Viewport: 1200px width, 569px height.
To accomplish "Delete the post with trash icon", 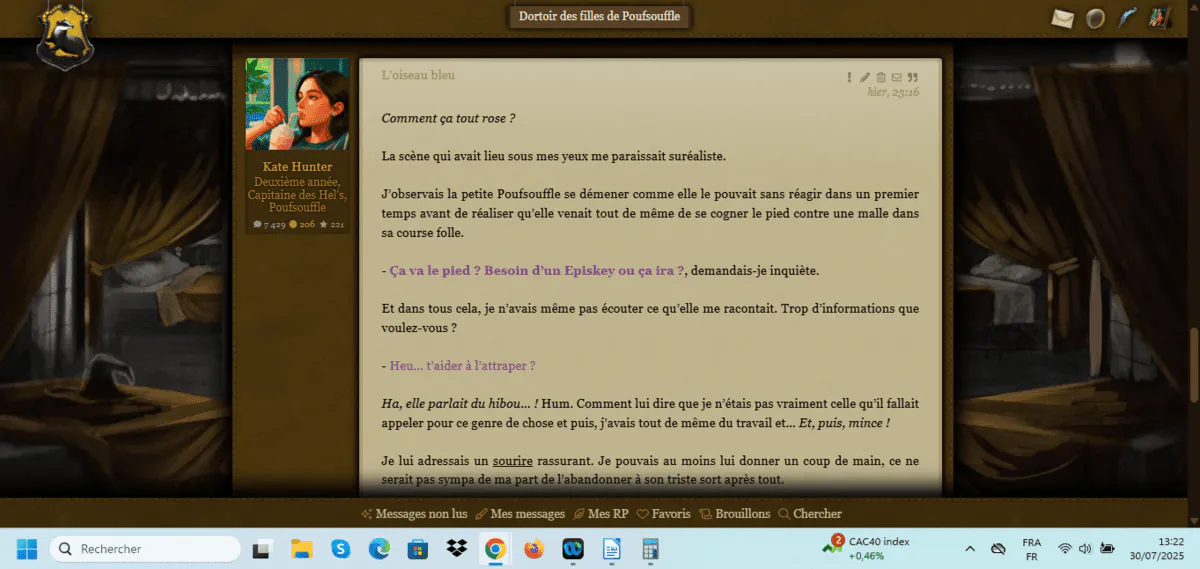I will 881,77.
